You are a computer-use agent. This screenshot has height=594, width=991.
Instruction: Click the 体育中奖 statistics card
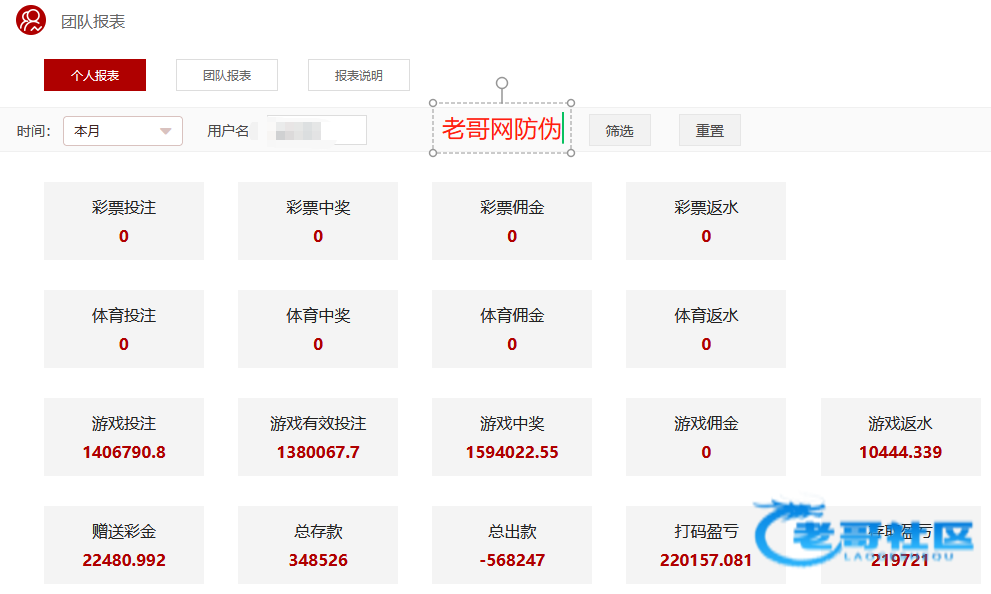click(318, 329)
